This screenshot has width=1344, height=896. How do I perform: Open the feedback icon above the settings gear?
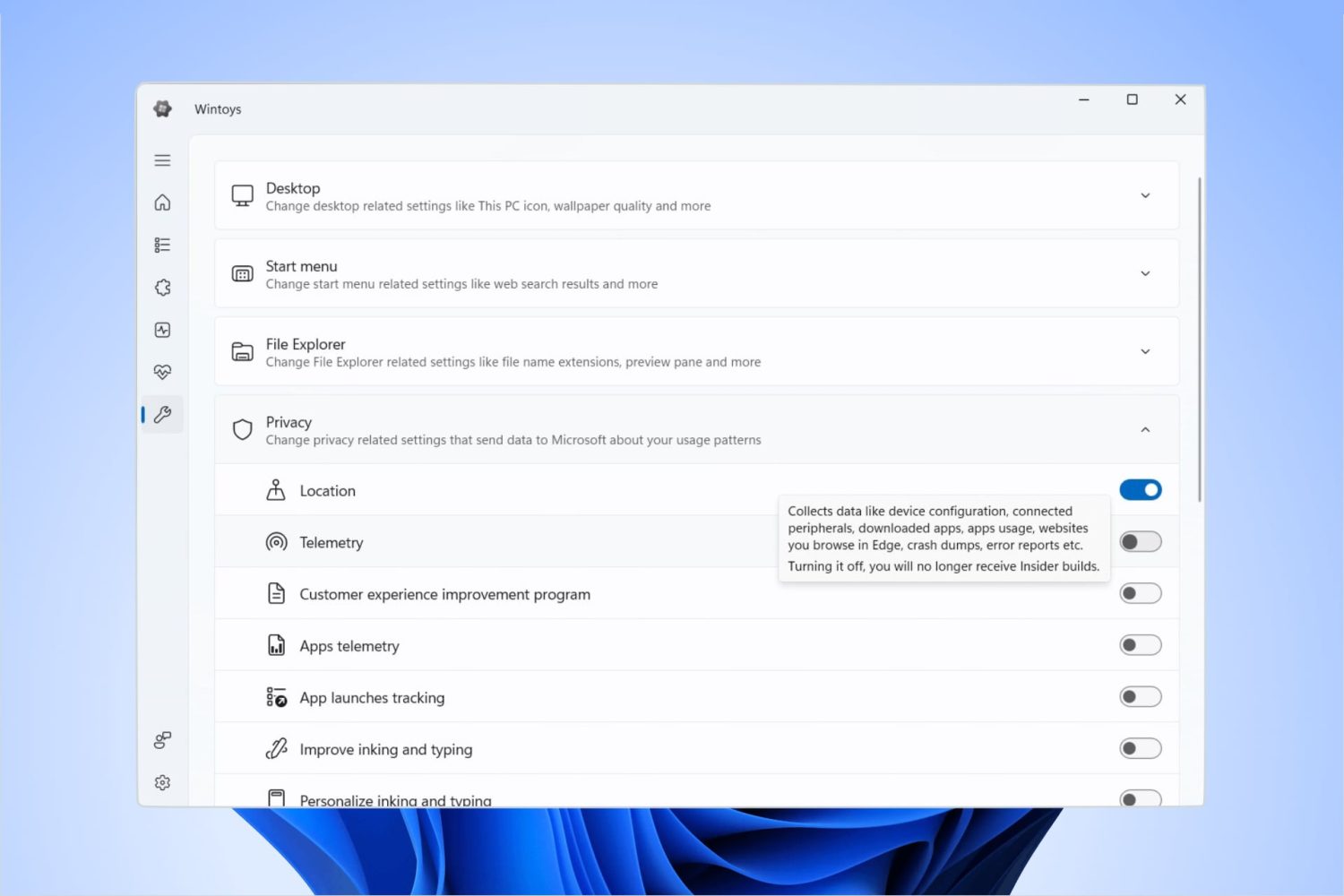(162, 740)
